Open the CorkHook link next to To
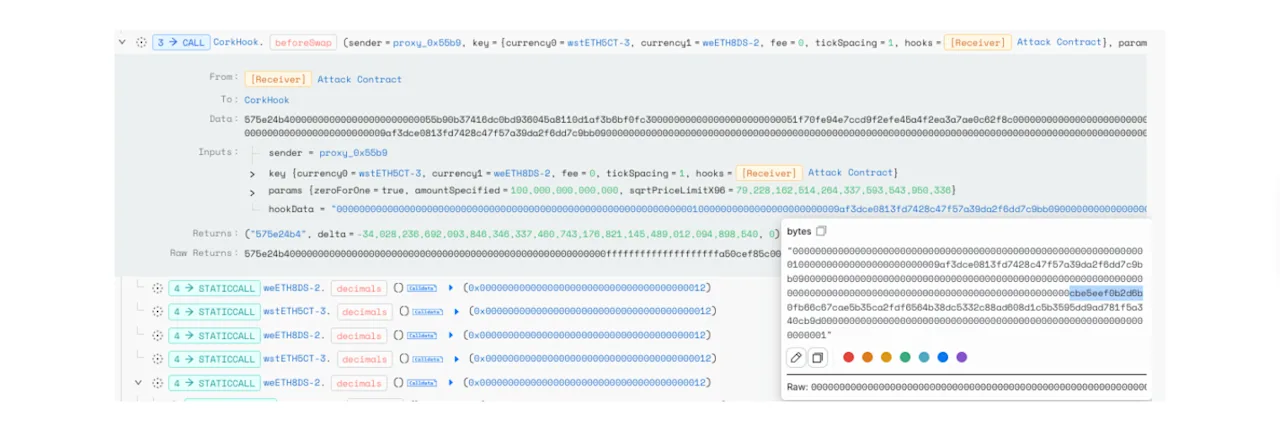1280x436 pixels. pos(267,100)
